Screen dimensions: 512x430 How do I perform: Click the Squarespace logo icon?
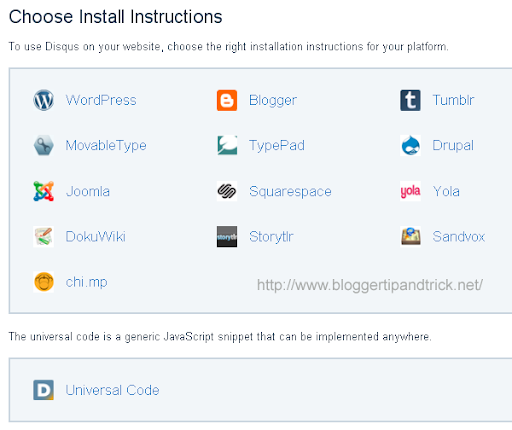[x=227, y=191]
